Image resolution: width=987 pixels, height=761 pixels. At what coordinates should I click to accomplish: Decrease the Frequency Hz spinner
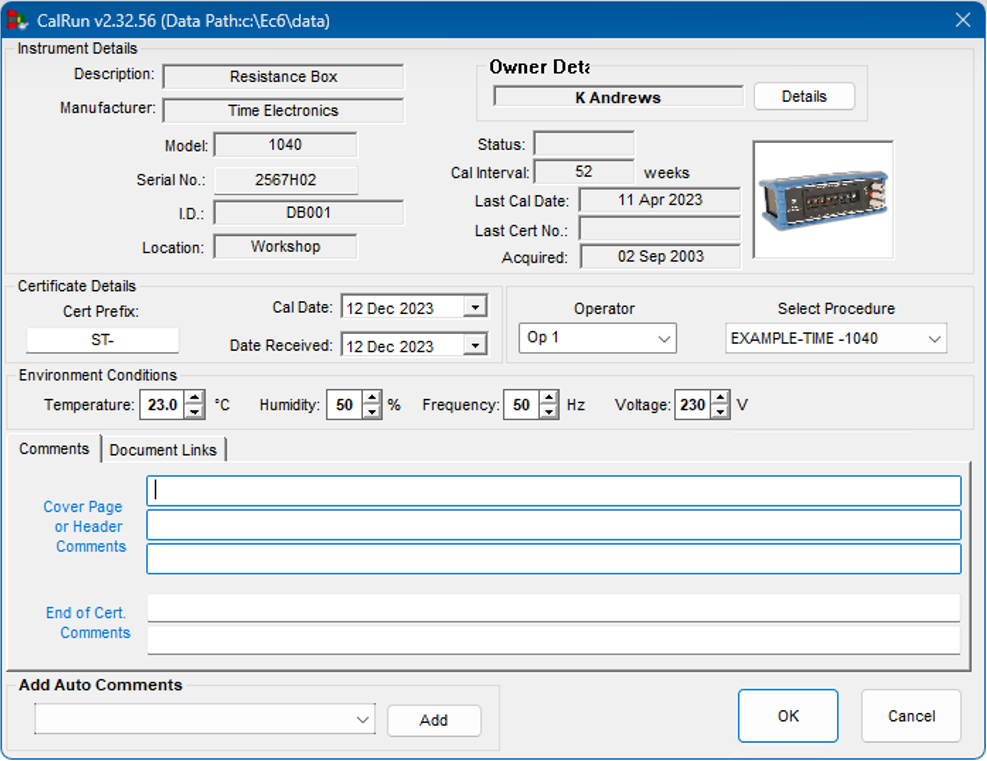pyautogui.click(x=548, y=412)
